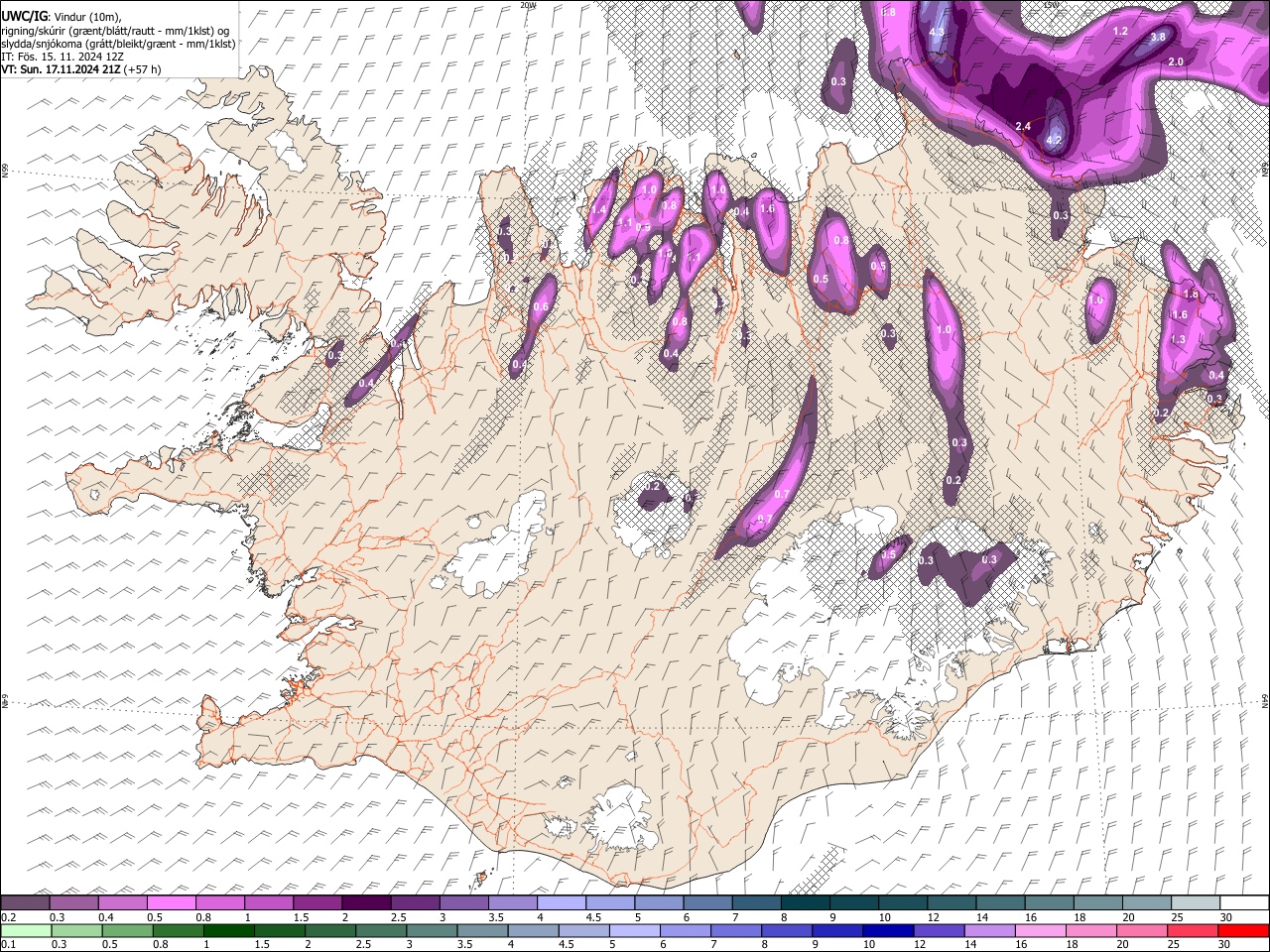
Task: Click the 20W longitude label
Action: click(x=528, y=5)
